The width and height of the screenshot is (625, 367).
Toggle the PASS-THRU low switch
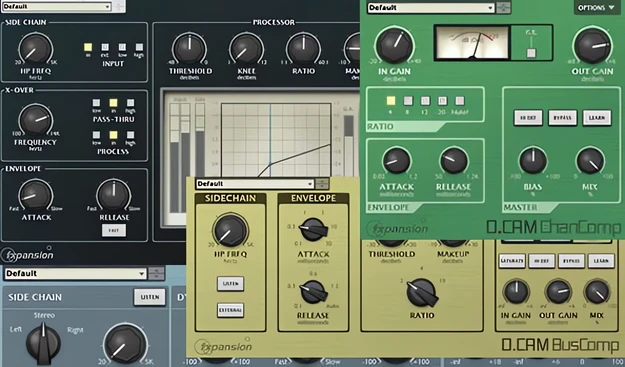pyautogui.click(x=96, y=103)
